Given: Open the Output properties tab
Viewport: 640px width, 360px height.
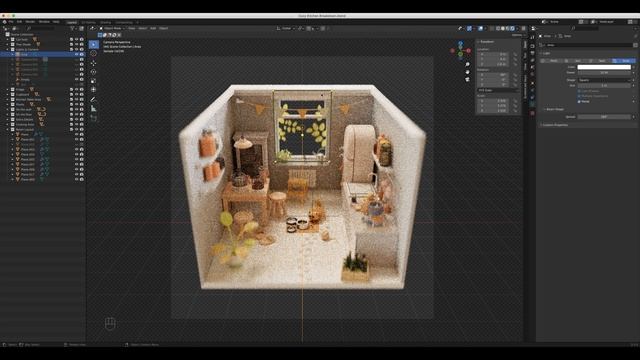Looking at the screenshot, I should pos(532,53).
